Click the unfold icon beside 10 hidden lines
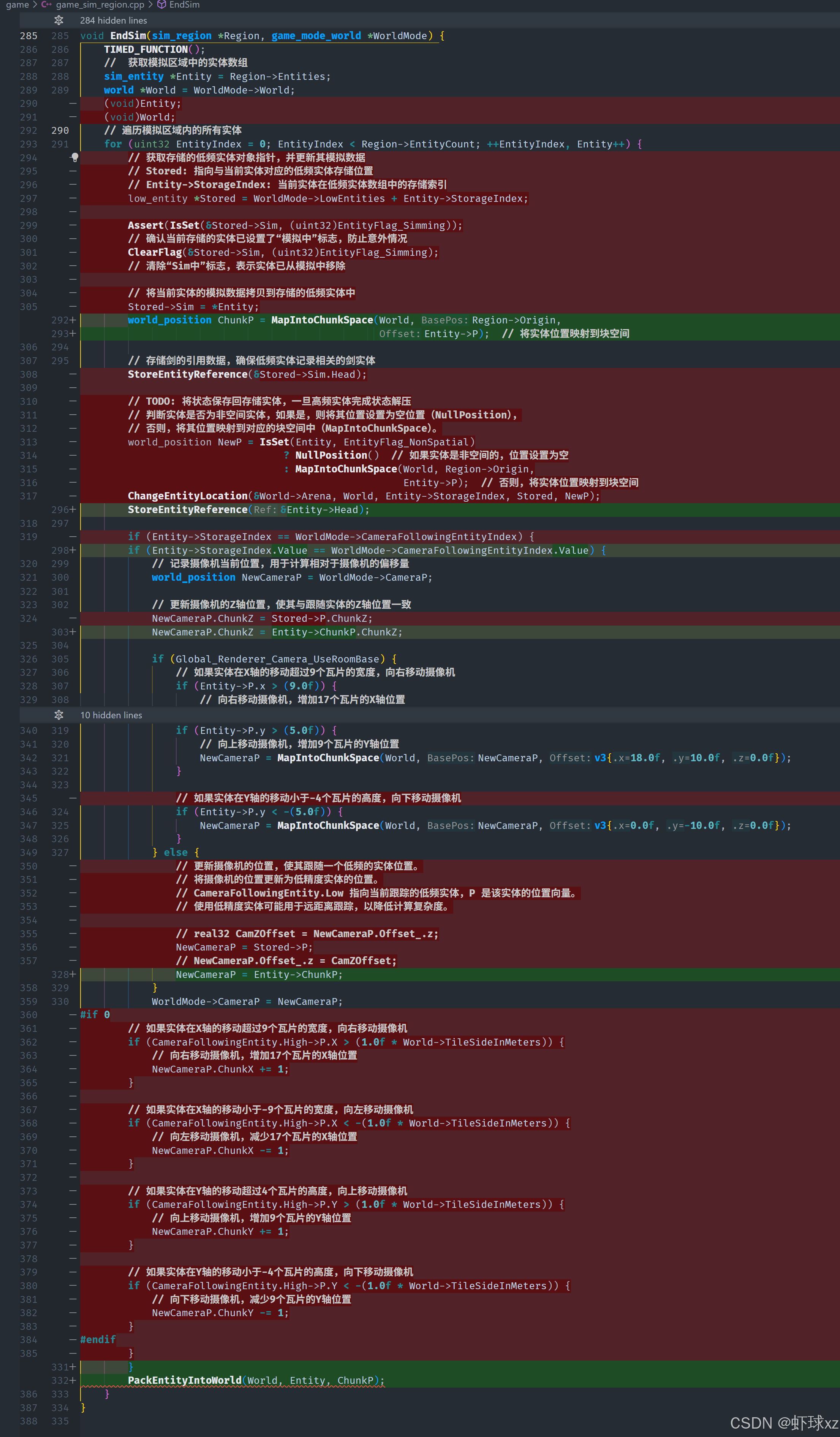840x1437 pixels. pos(59,715)
